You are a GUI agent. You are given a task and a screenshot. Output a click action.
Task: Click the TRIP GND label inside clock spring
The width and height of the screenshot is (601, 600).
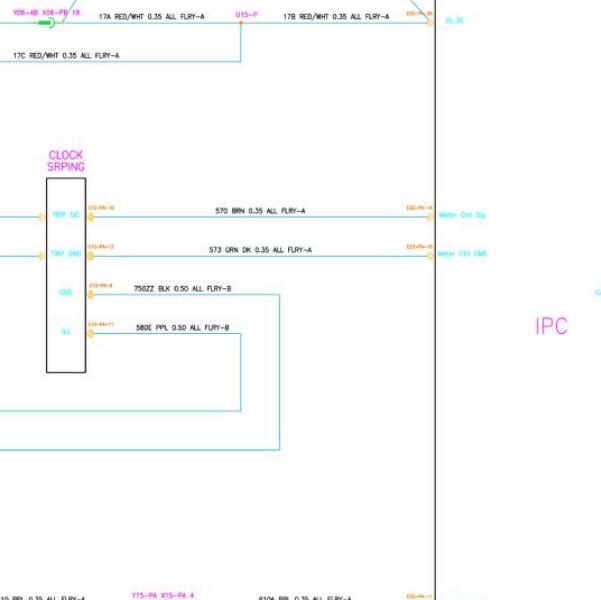point(66,254)
